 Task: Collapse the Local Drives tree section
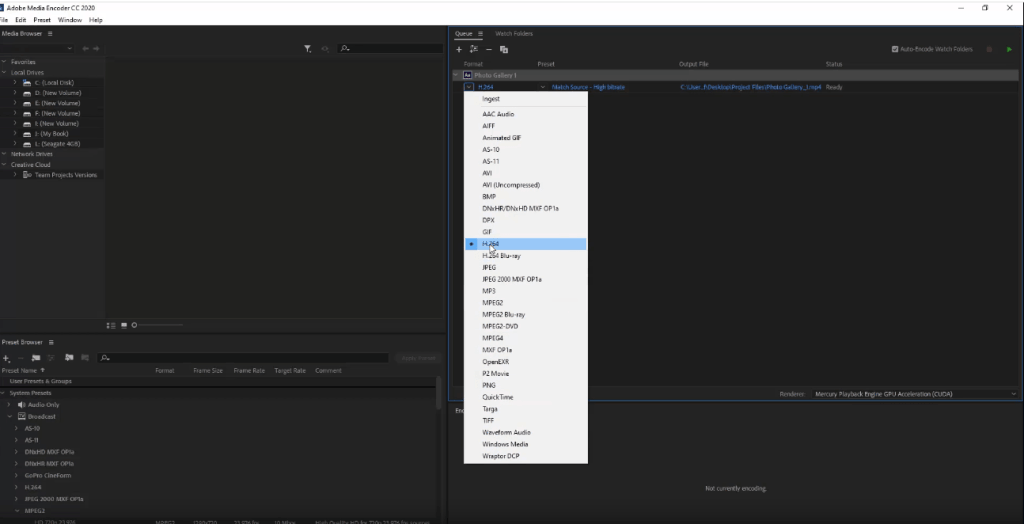(4, 73)
